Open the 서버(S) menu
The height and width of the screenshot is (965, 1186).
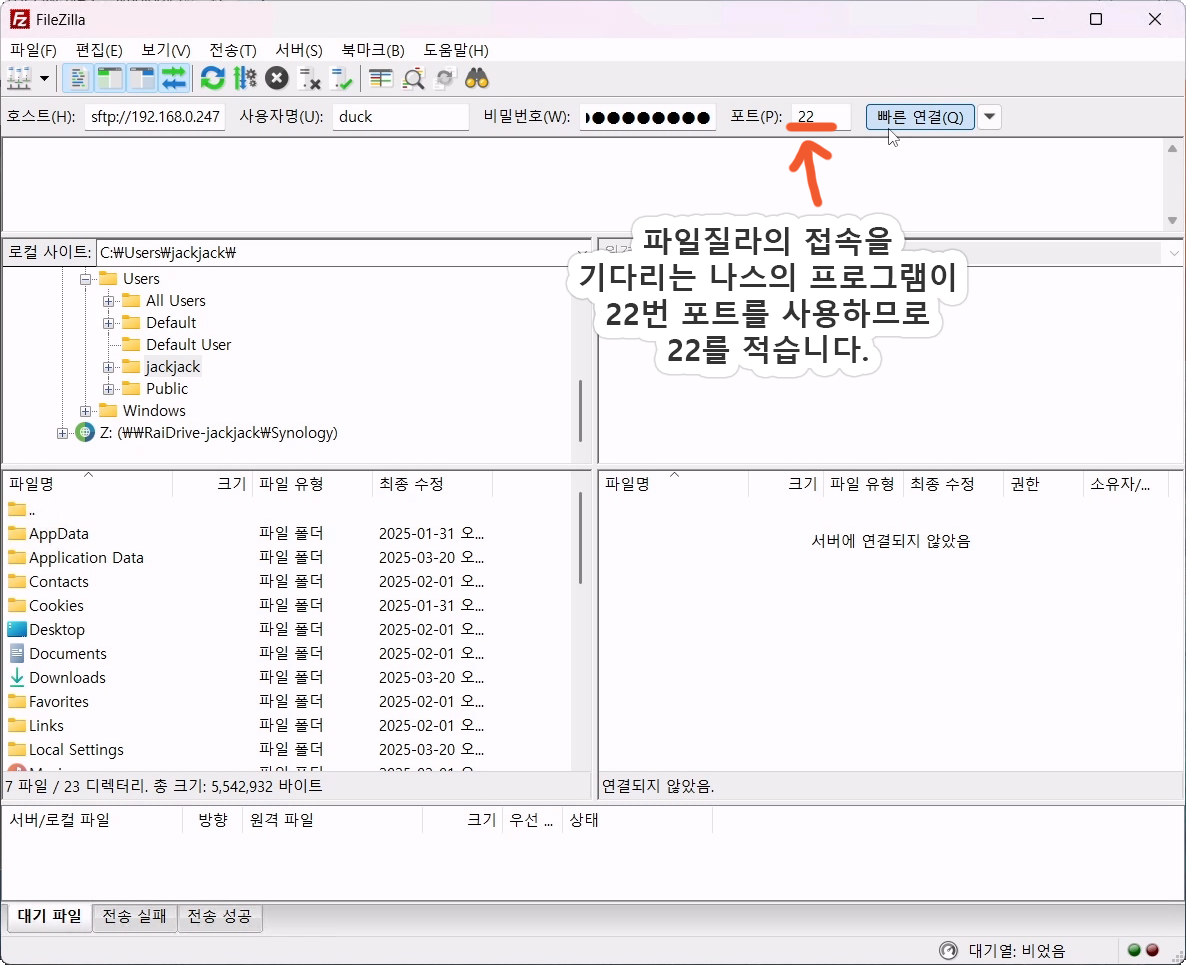299,51
